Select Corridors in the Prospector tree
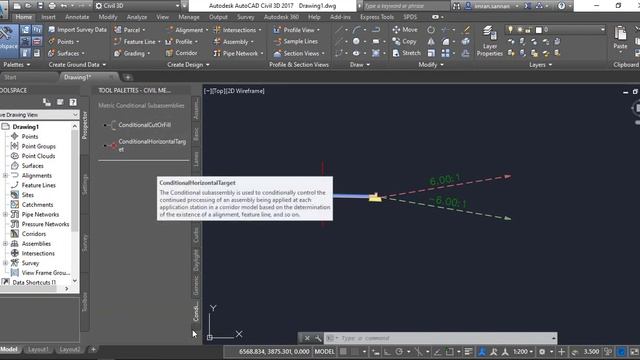 pos(33,234)
